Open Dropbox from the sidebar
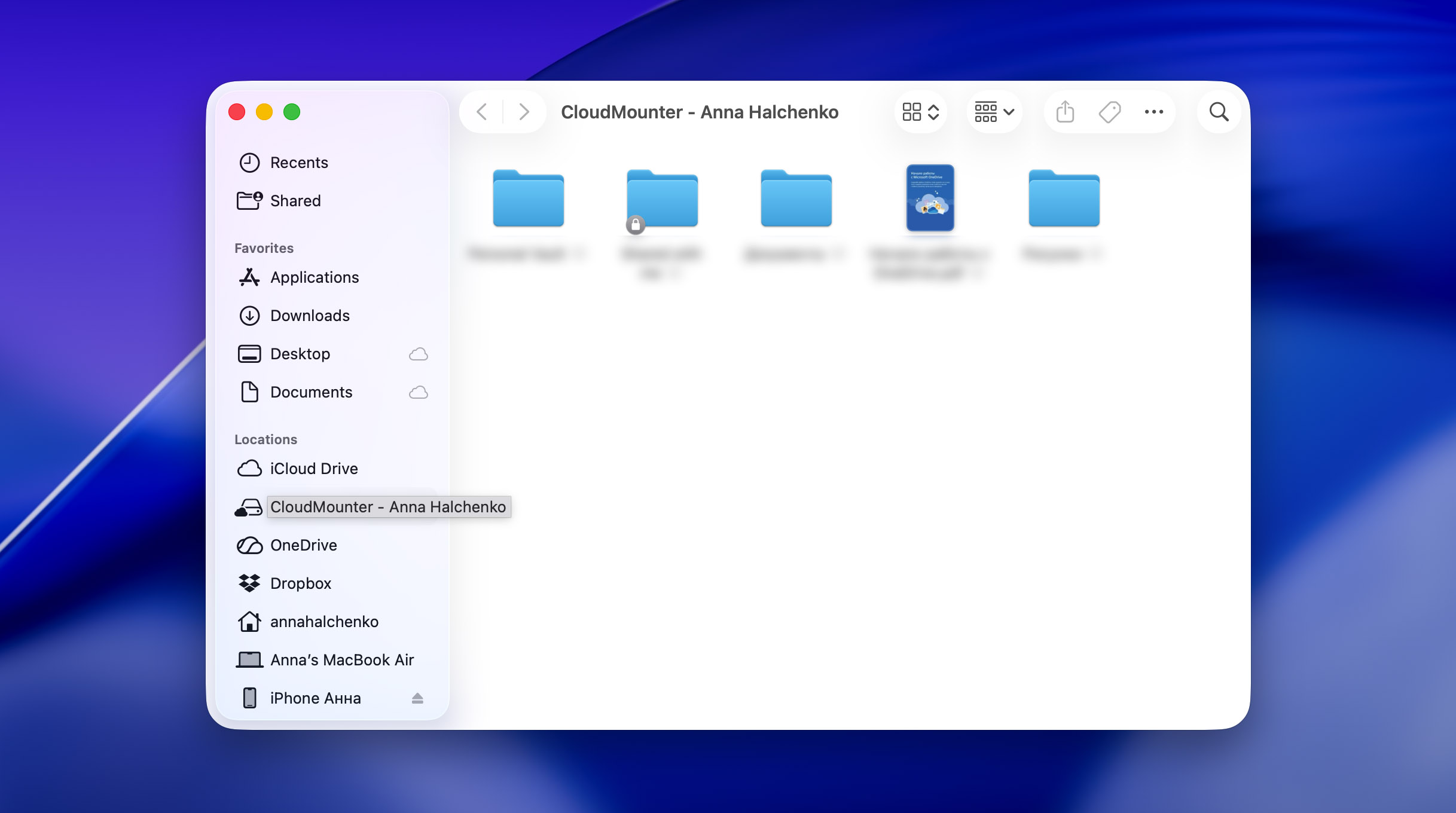The image size is (1456, 813). [x=301, y=583]
